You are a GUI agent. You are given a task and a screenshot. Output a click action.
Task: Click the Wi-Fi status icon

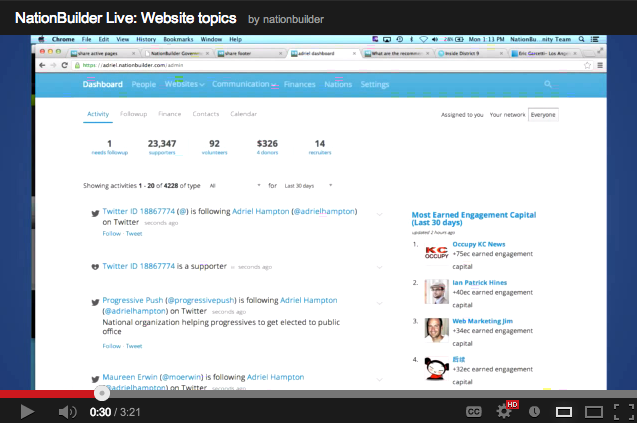coord(423,39)
